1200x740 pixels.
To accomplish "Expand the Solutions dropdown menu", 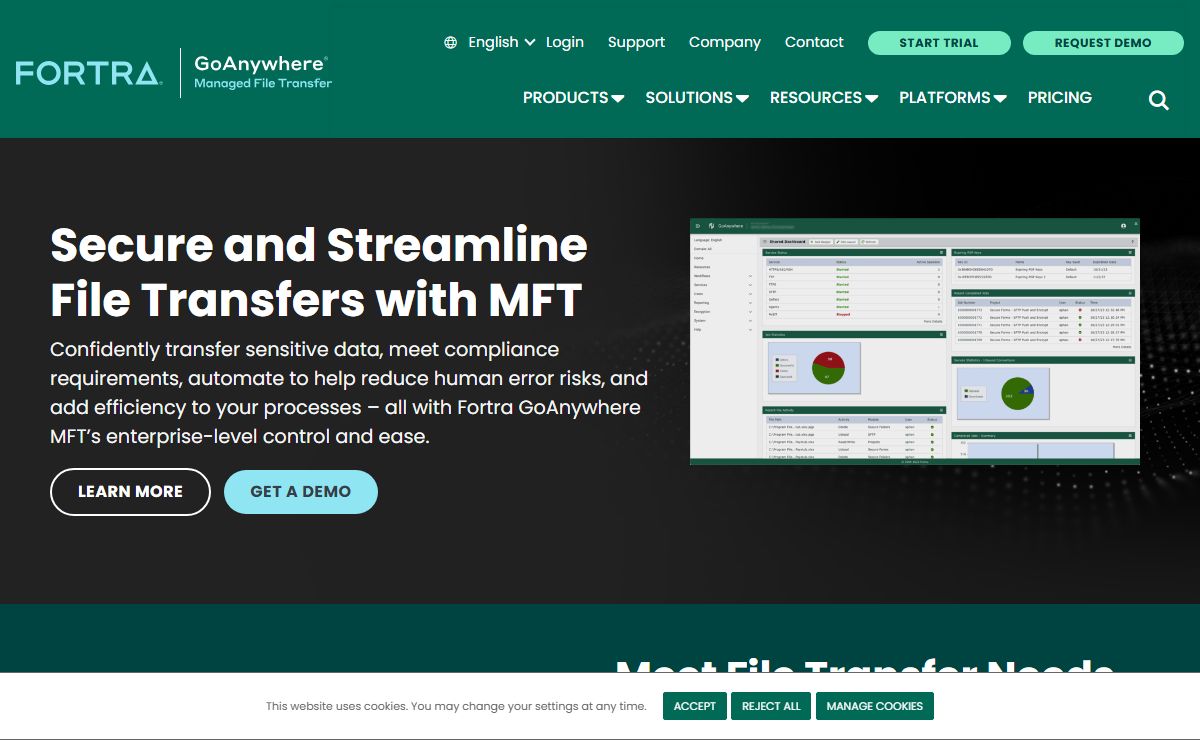I will pyautogui.click(x=696, y=98).
